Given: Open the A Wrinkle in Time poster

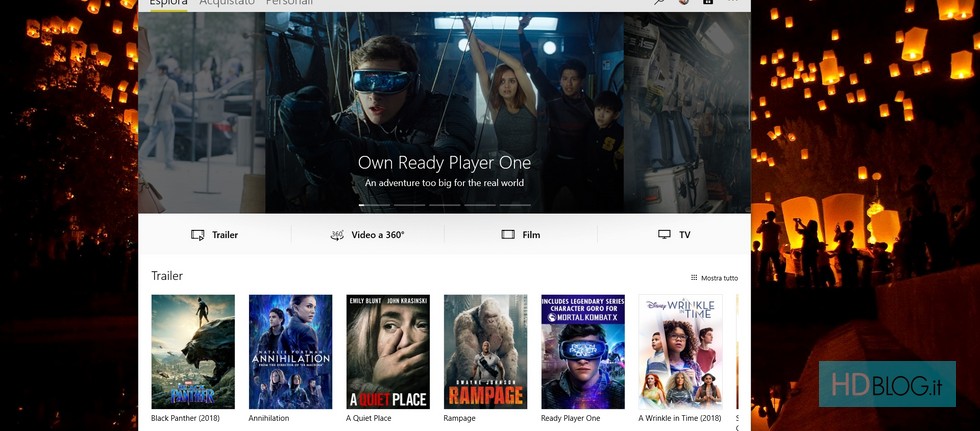Looking at the screenshot, I should pos(681,352).
